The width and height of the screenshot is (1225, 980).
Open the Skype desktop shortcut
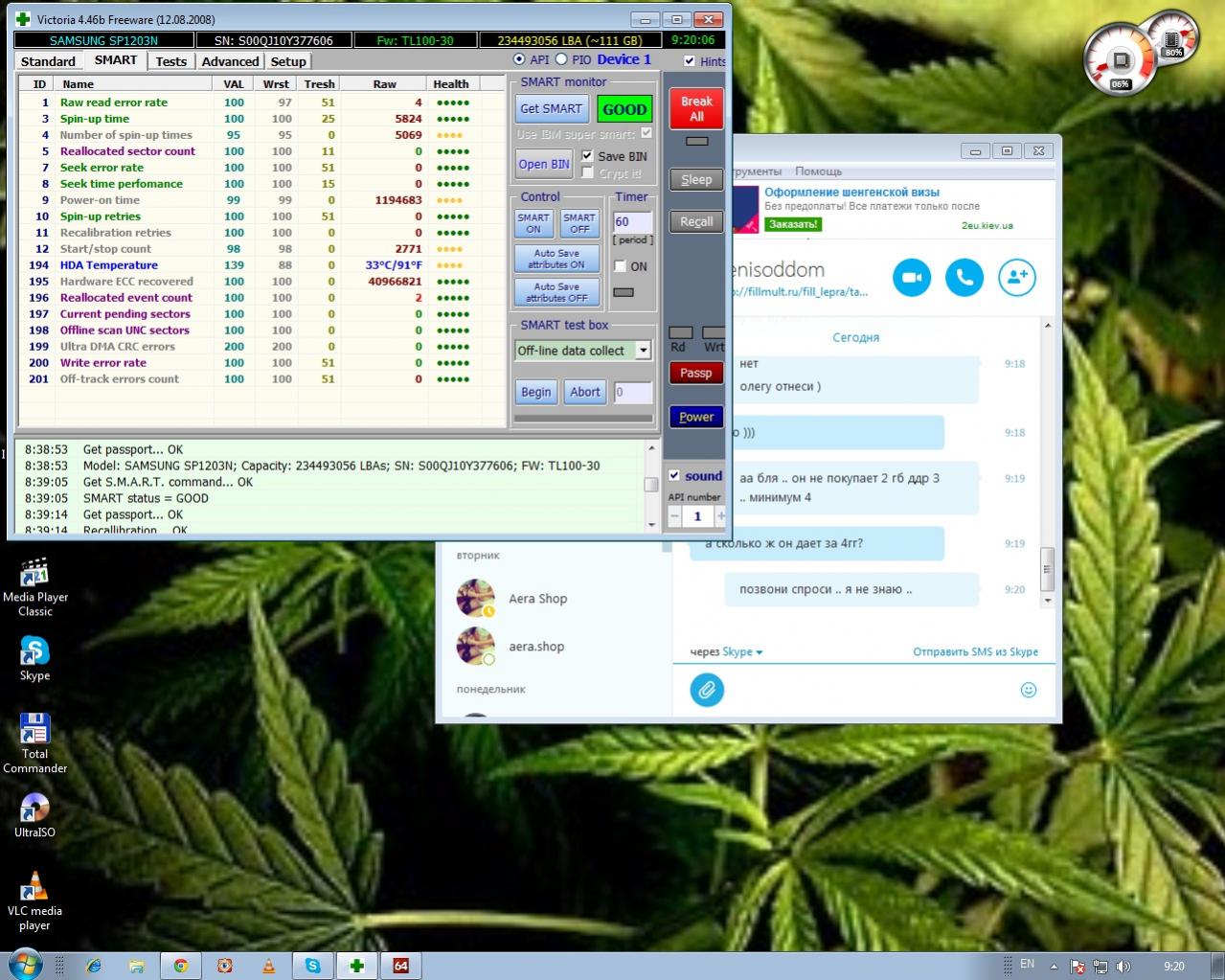point(35,658)
